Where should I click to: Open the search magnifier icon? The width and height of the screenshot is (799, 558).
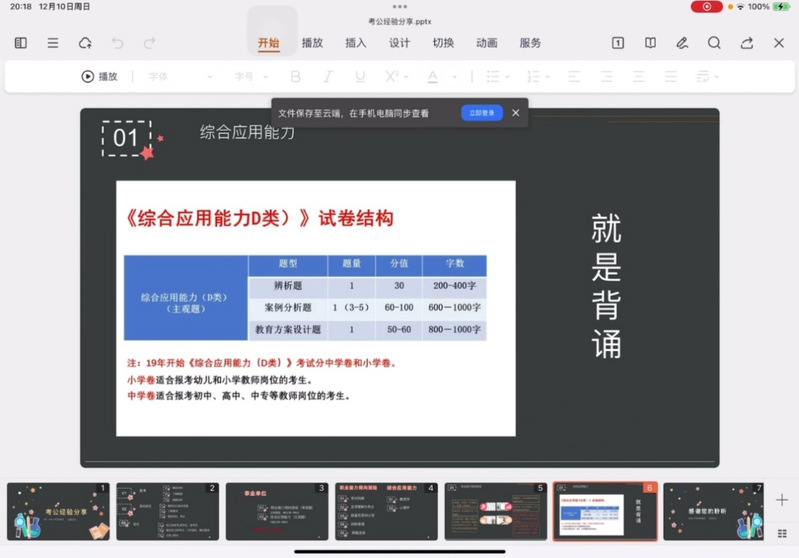pyautogui.click(x=714, y=43)
